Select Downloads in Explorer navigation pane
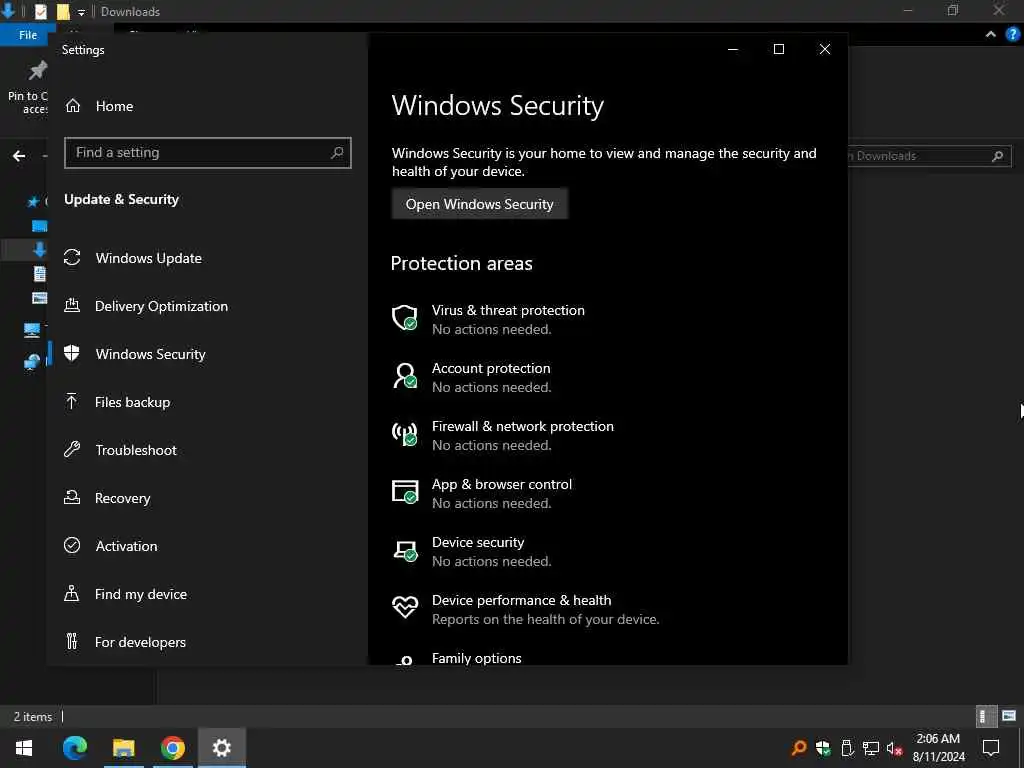1024x768 pixels. [39, 249]
